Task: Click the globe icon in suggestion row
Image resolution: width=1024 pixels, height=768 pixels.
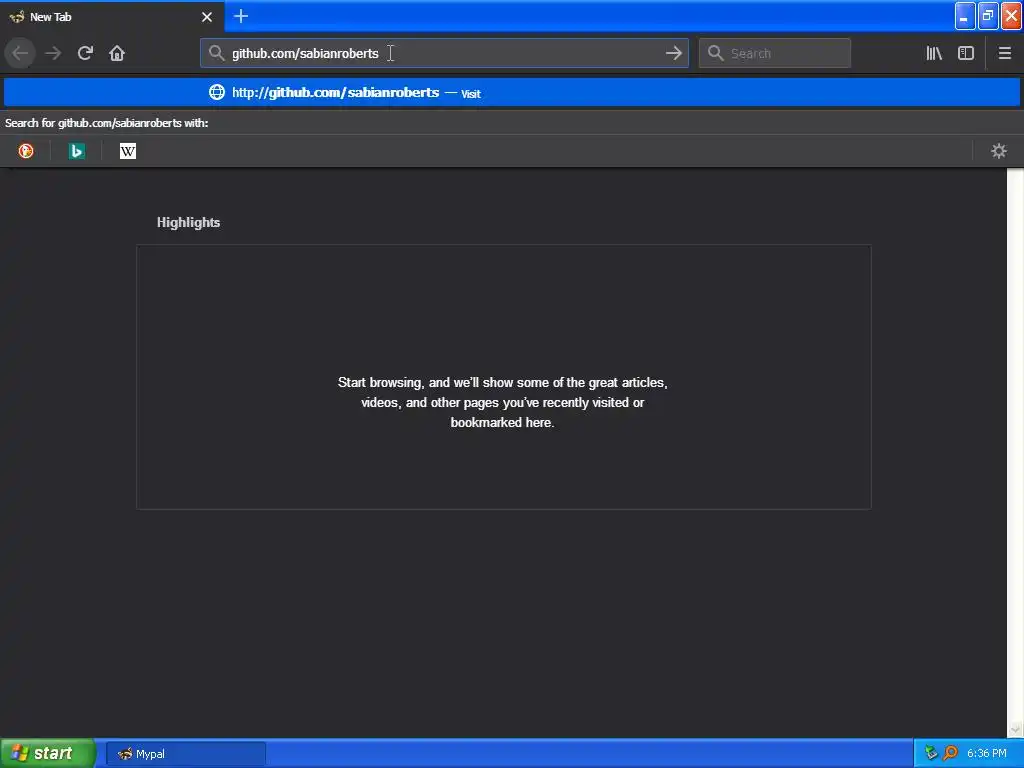Action: point(217,92)
